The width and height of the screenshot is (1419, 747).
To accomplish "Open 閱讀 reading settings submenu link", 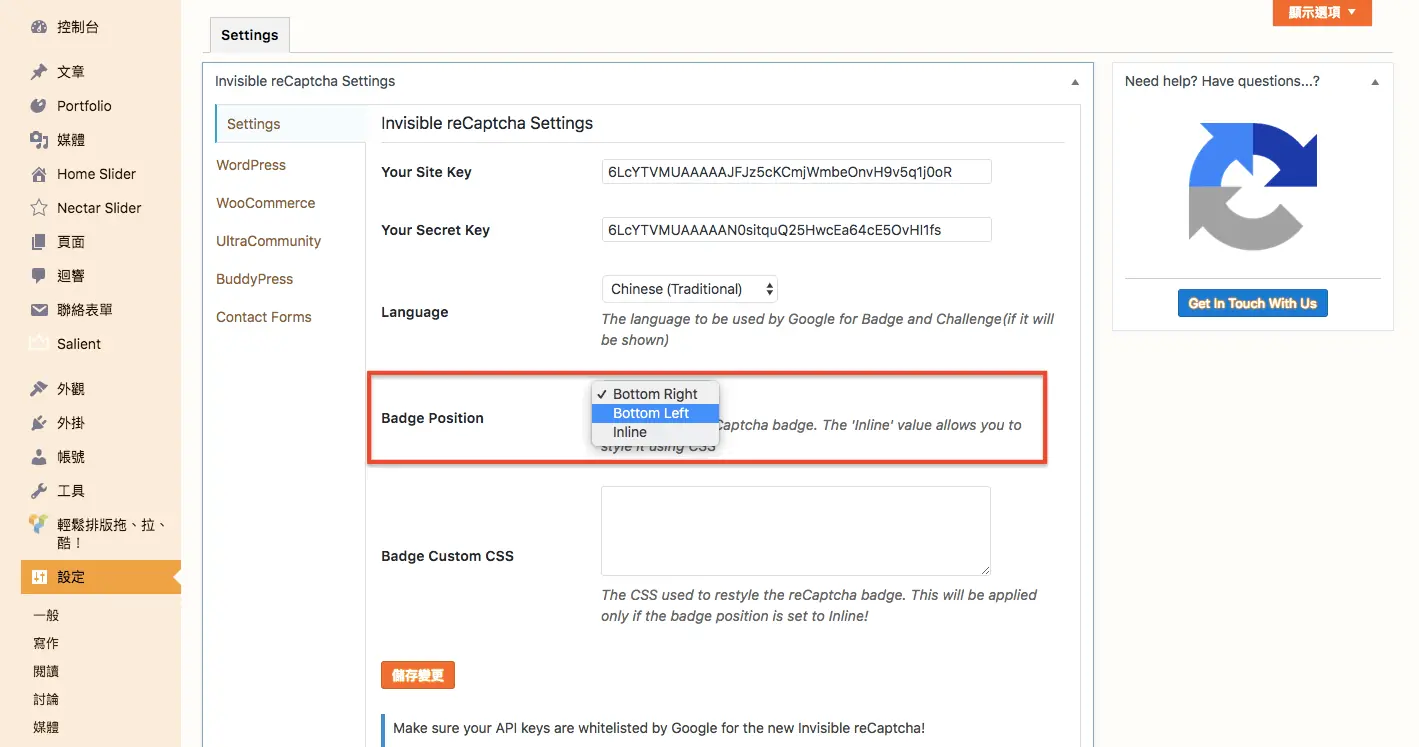I will click(x=46, y=671).
